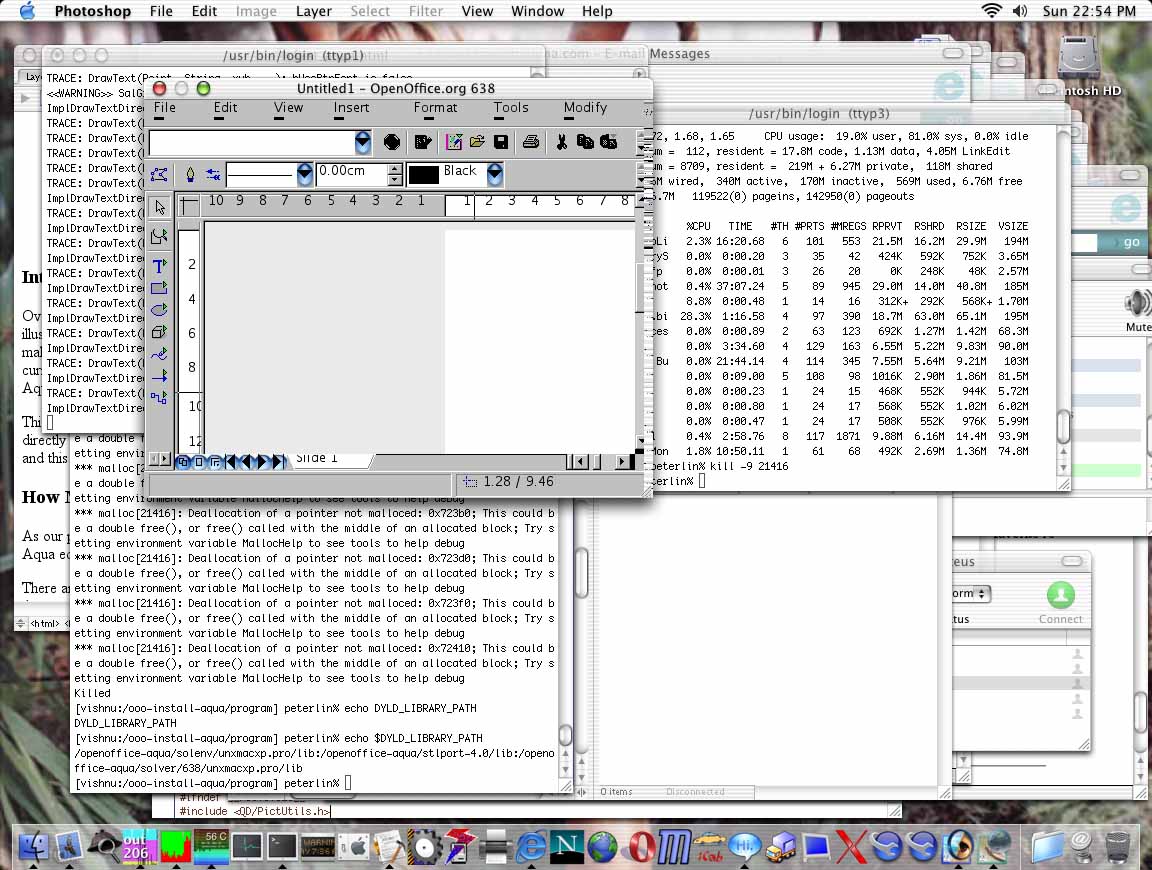
Task: Open the line style dropdown
Action: tap(305, 174)
